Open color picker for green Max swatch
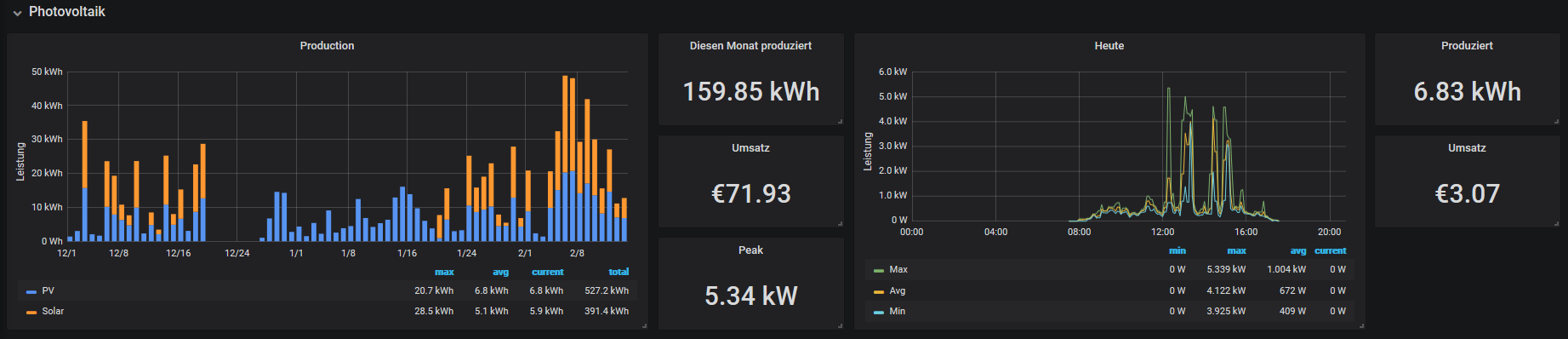The image size is (1568, 339). coord(879,270)
